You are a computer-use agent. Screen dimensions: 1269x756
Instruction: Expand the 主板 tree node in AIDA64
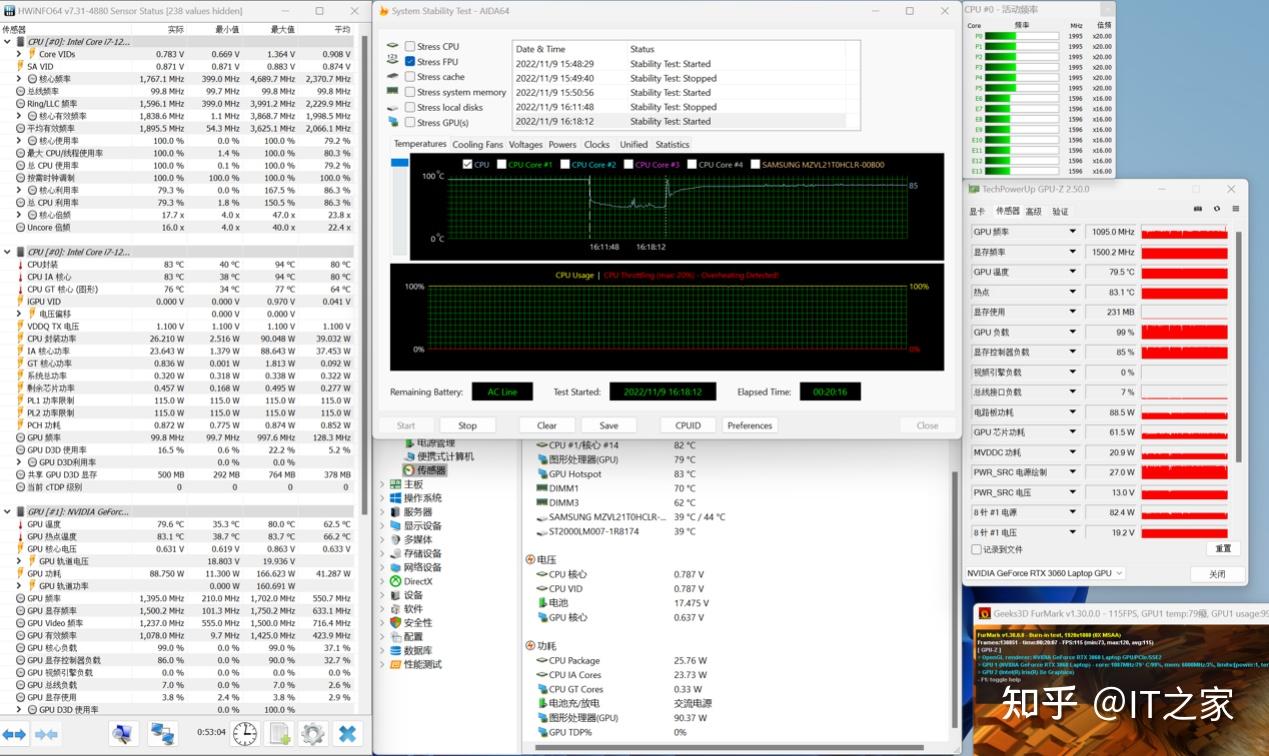click(382, 485)
